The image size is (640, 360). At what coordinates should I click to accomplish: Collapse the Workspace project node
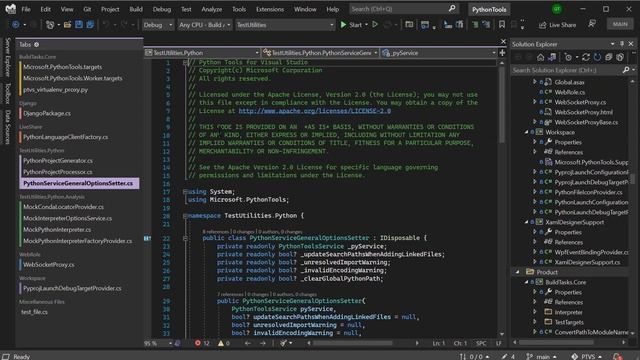click(526, 132)
